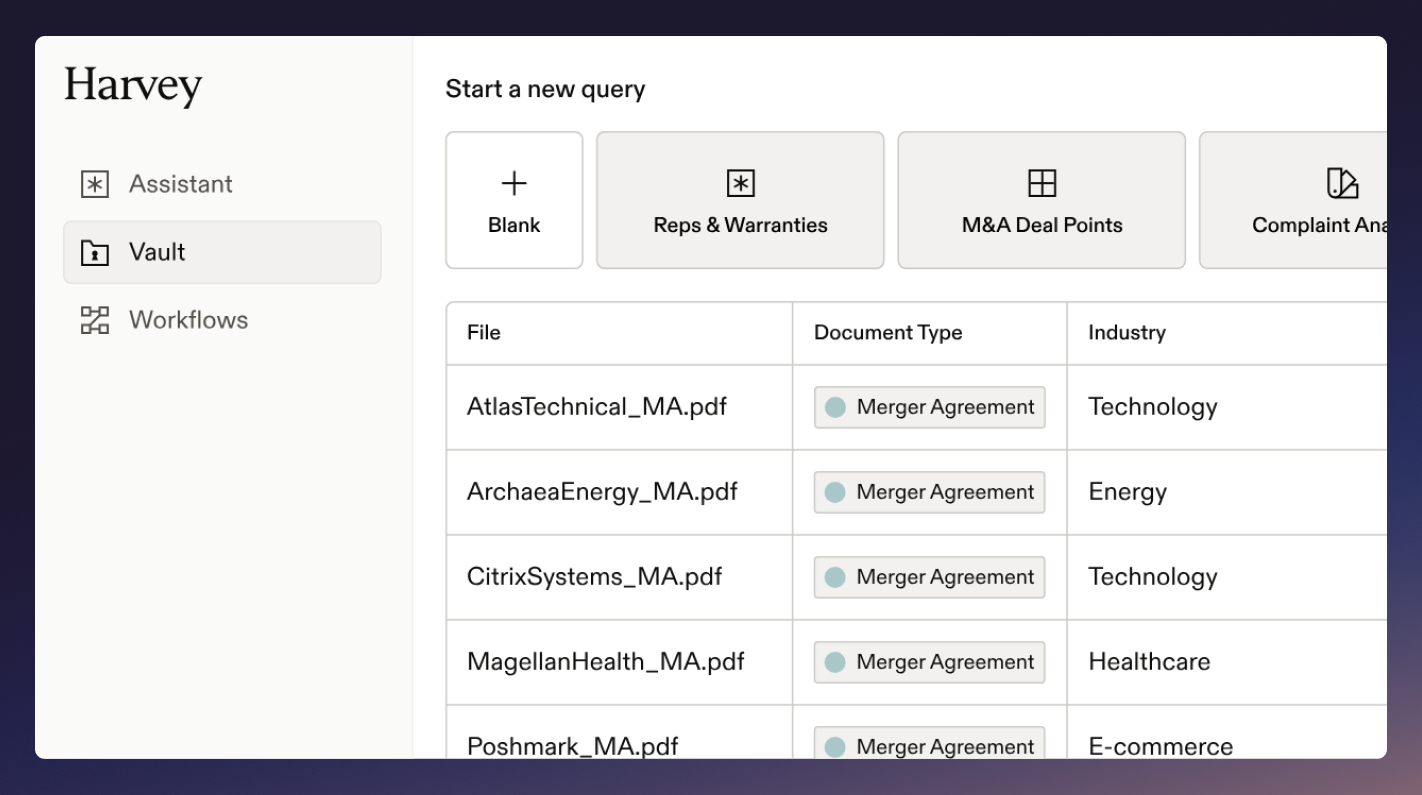The image size is (1422, 795).
Task: Open the M&A Deal Points template
Action: coord(1041,199)
